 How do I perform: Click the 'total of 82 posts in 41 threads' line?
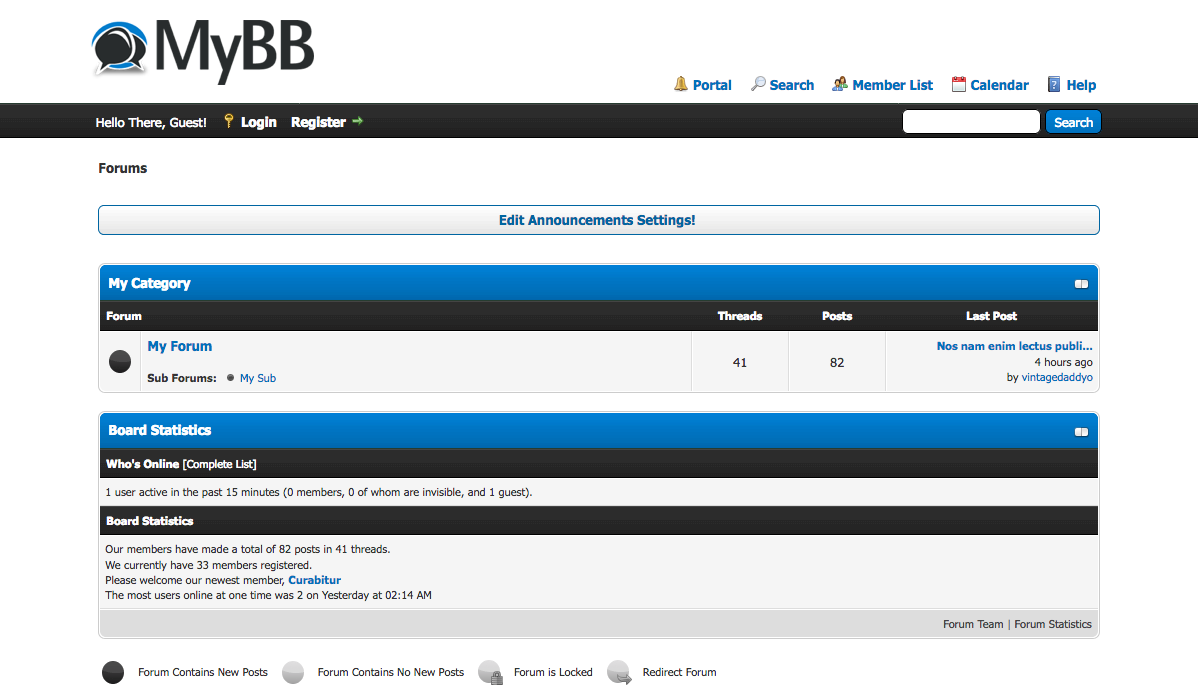(248, 549)
